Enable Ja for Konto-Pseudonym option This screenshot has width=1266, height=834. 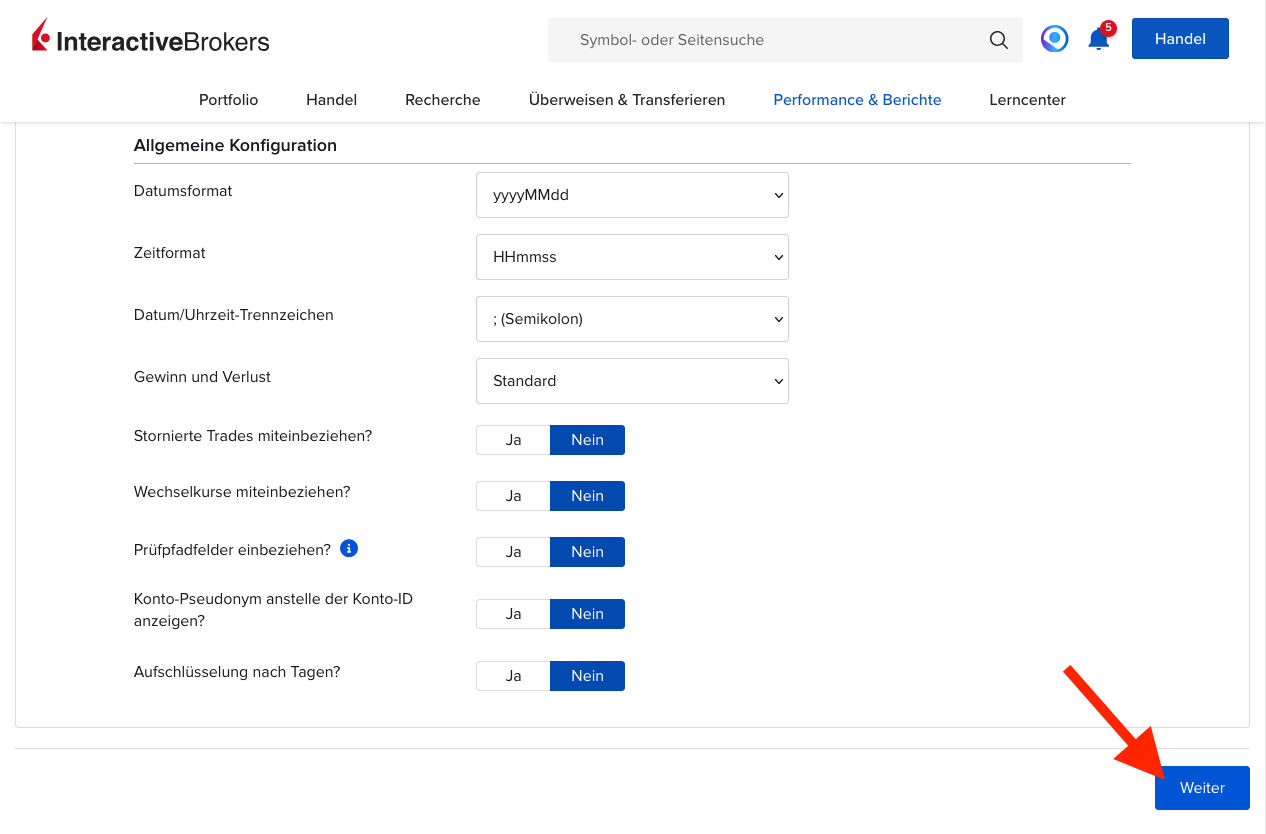pos(513,614)
